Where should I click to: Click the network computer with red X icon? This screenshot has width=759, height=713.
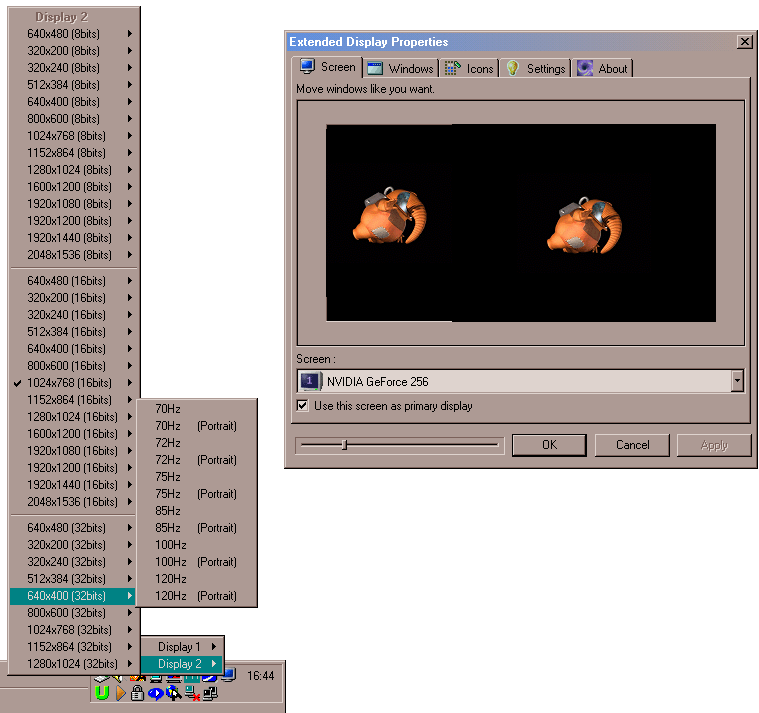click(x=192, y=694)
